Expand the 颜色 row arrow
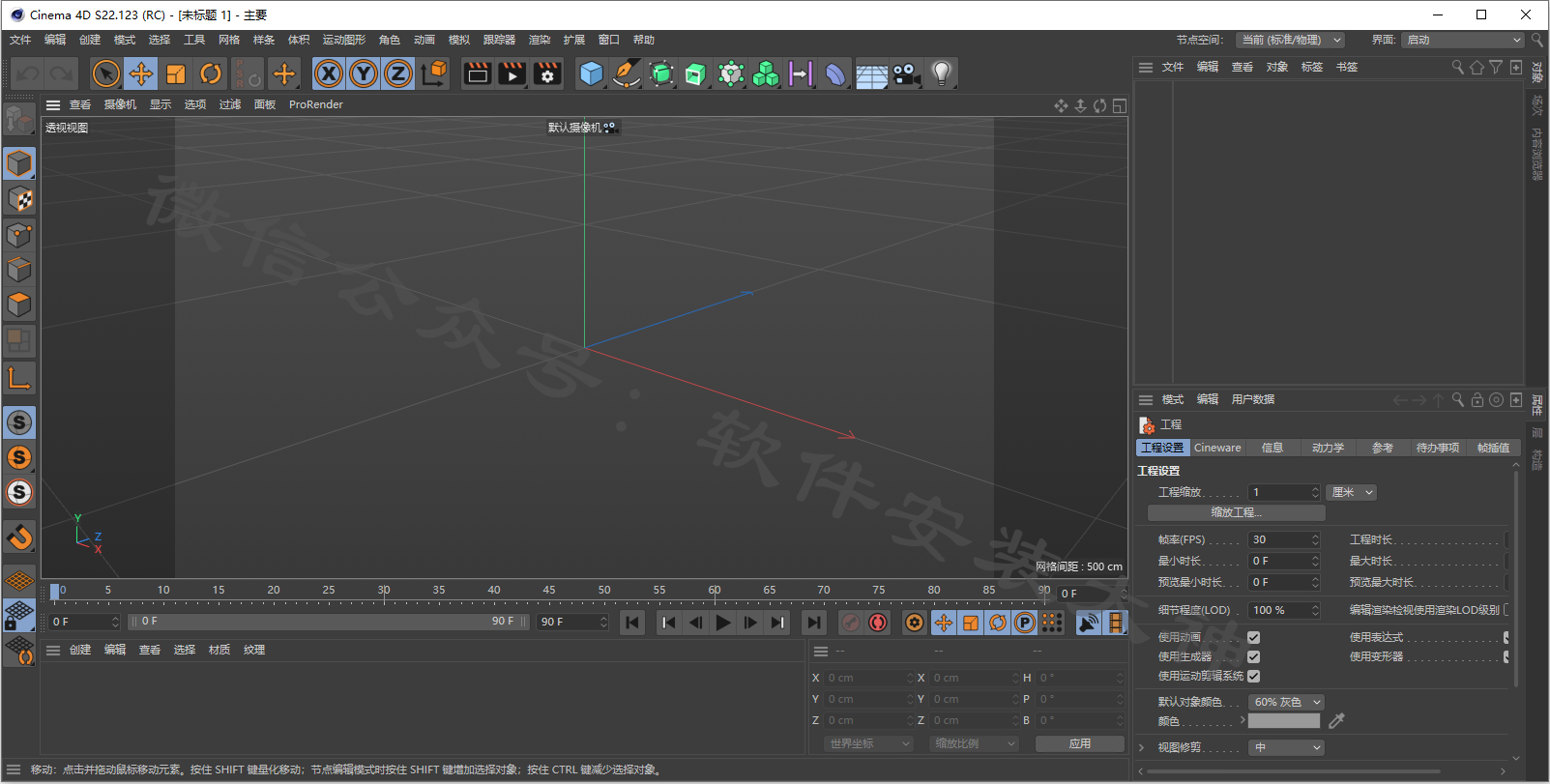The width and height of the screenshot is (1550, 784). click(x=1243, y=720)
